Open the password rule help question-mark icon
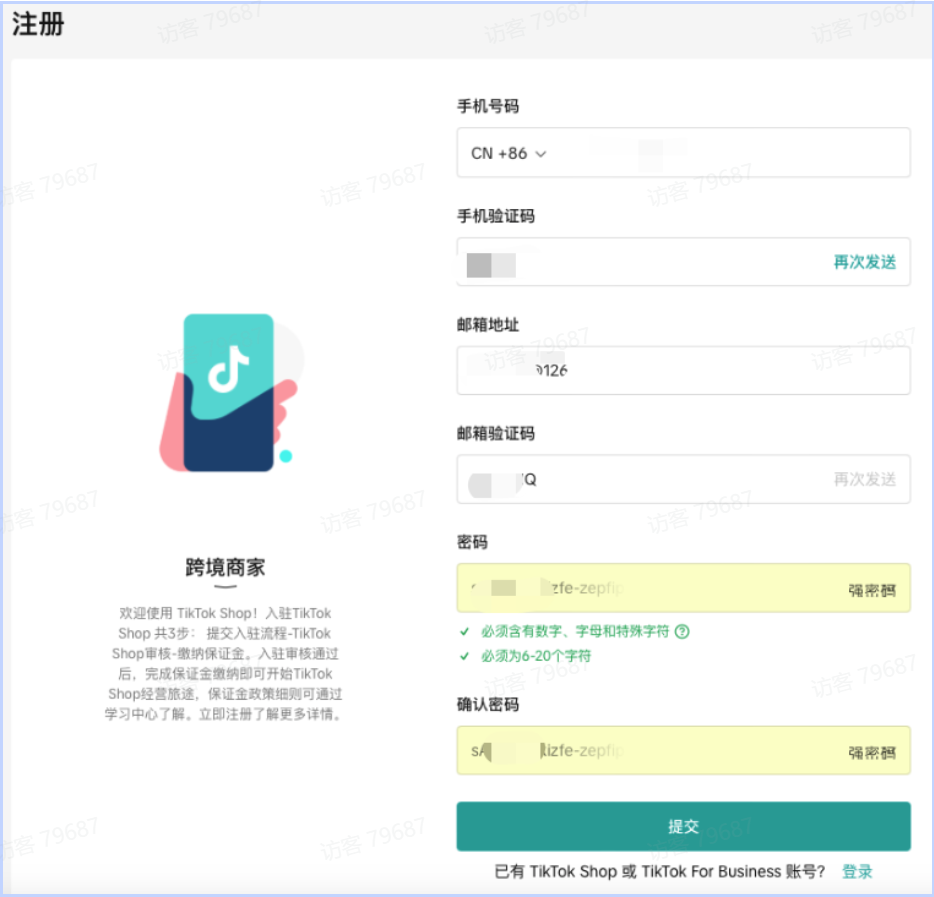The image size is (934, 897). 682,631
